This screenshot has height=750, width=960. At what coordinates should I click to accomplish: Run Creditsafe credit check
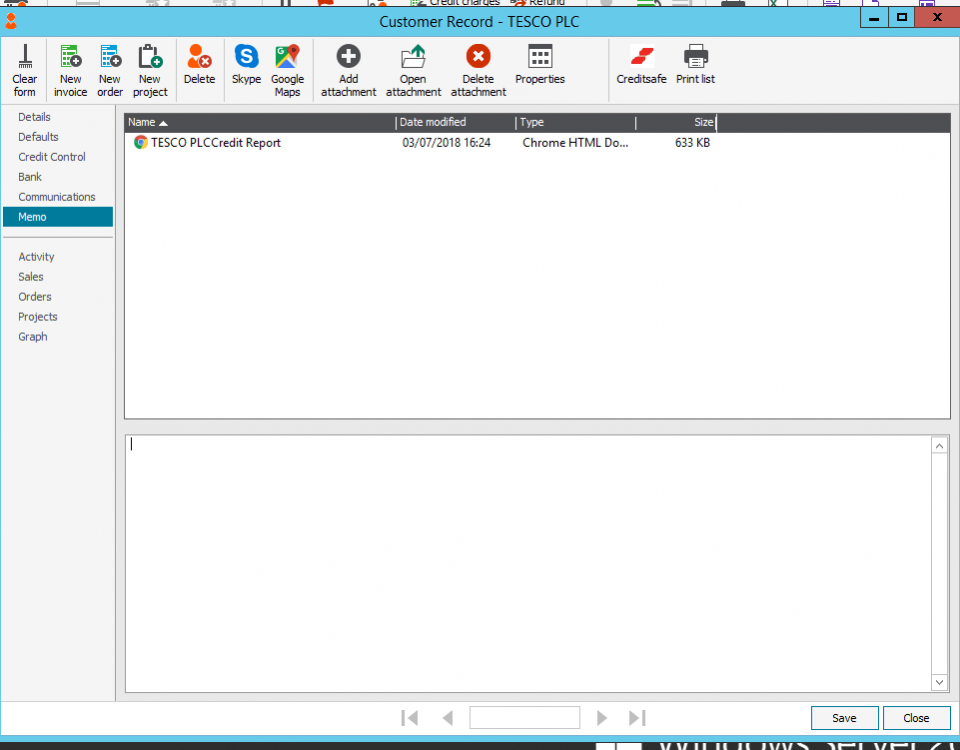(x=641, y=64)
